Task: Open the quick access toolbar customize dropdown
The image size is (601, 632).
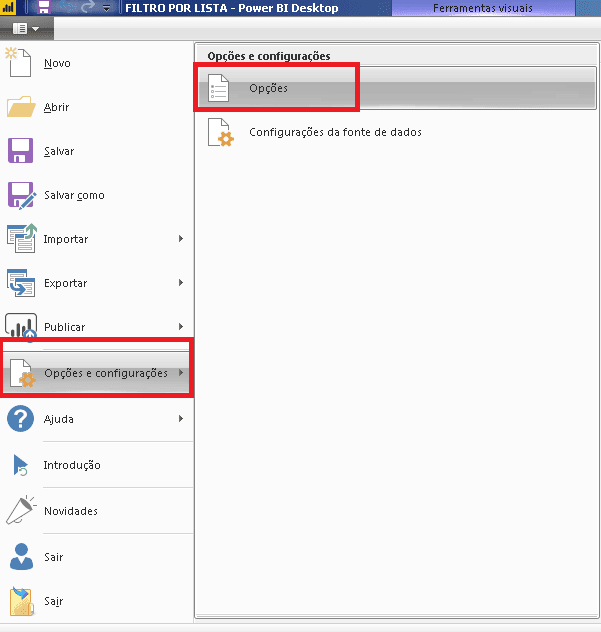Action: coord(106,8)
